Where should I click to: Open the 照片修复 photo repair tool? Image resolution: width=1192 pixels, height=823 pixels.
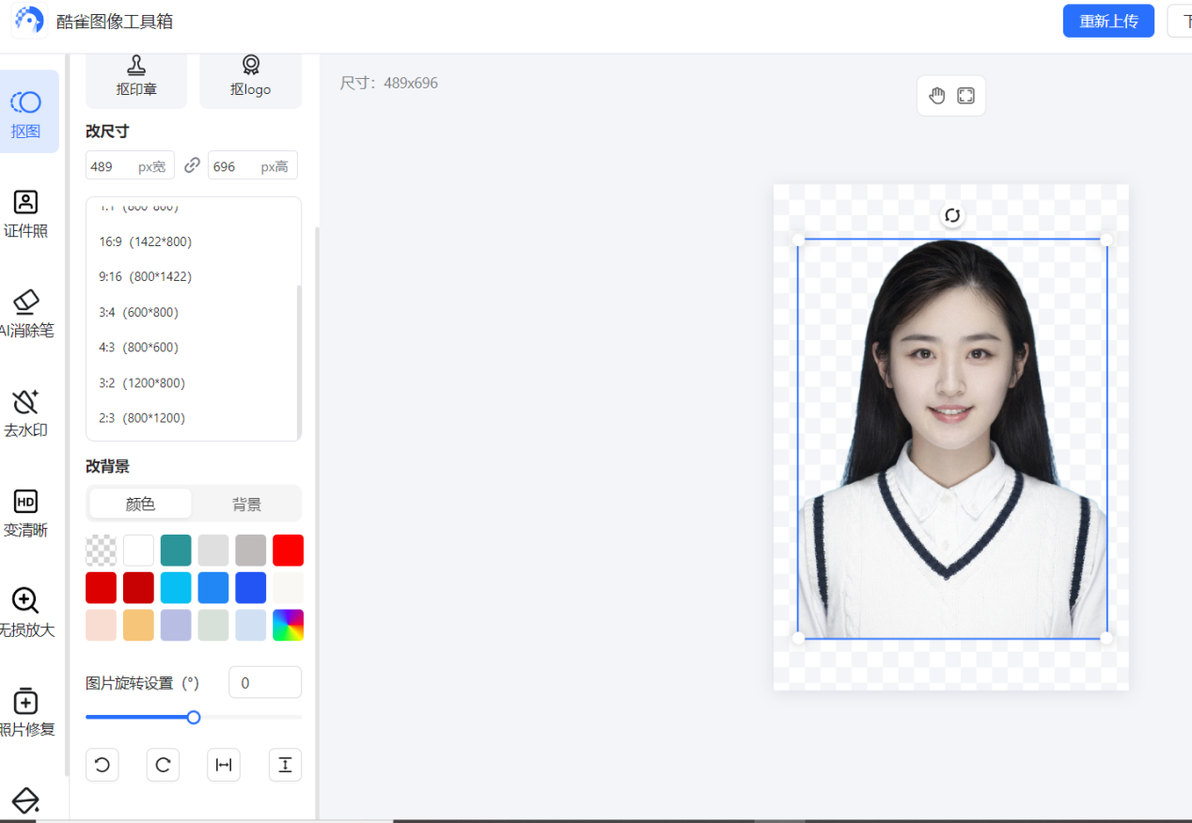pyautogui.click(x=26, y=713)
